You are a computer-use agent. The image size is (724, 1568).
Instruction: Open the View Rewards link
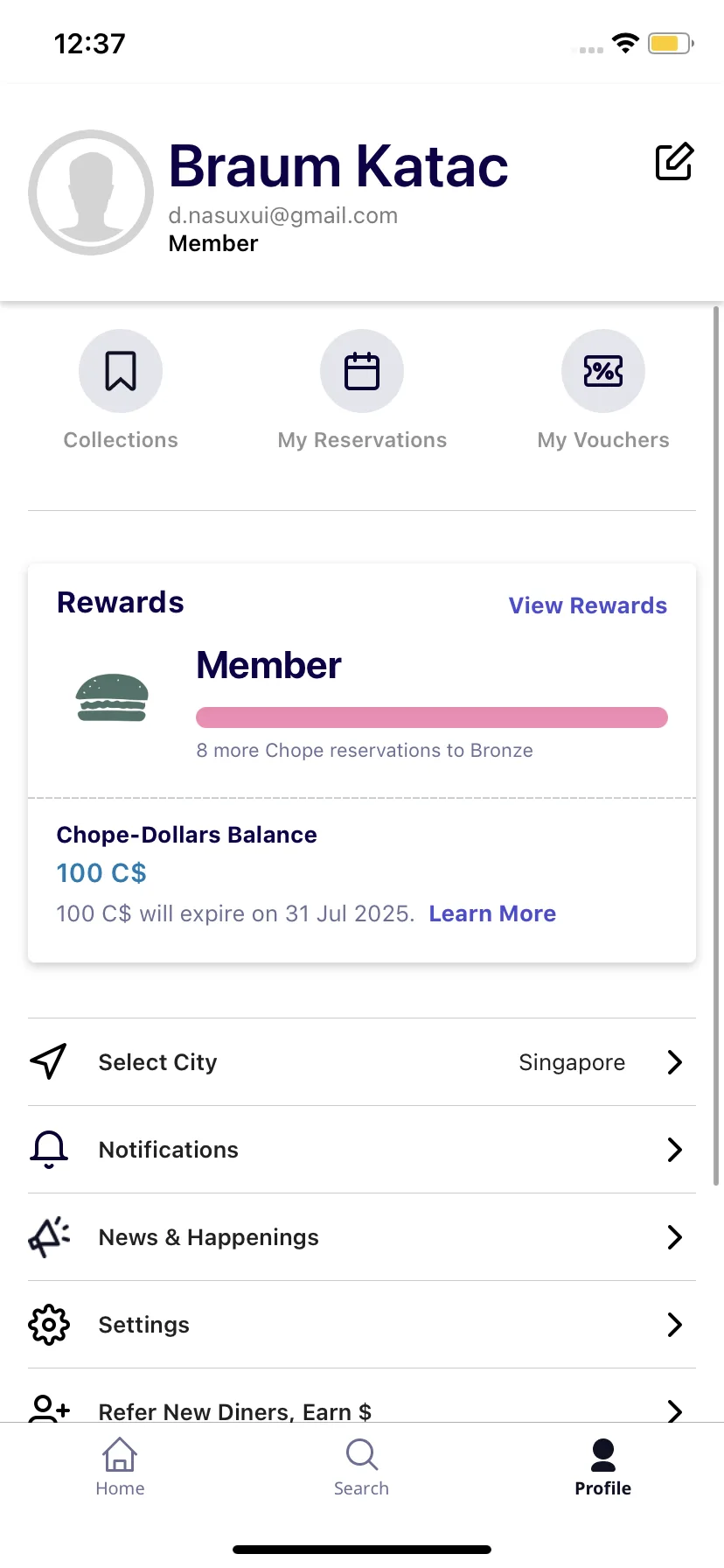pos(588,605)
